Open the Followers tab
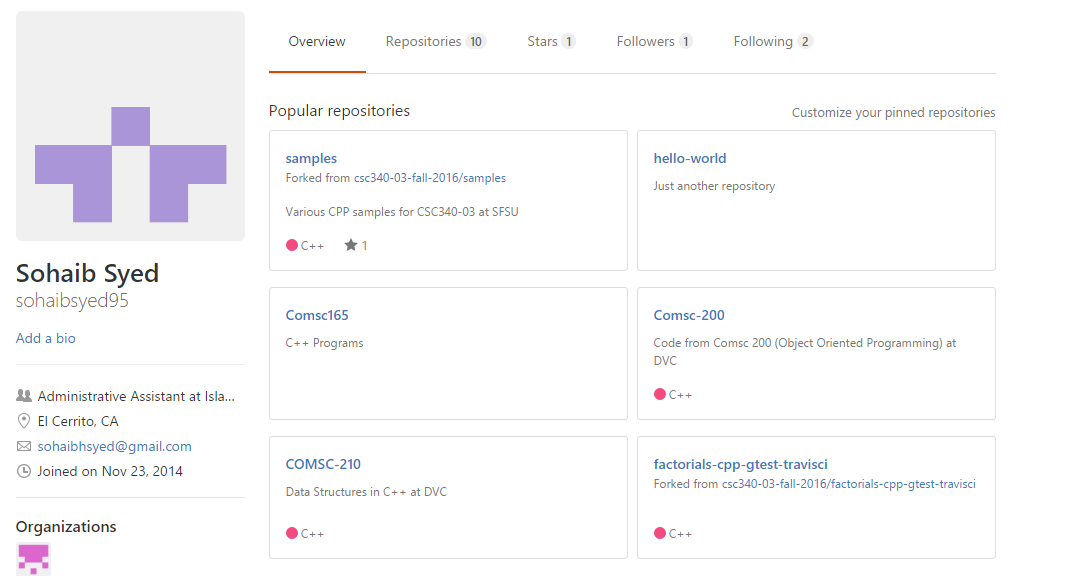The image size is (1069, 576). (654, 42)
